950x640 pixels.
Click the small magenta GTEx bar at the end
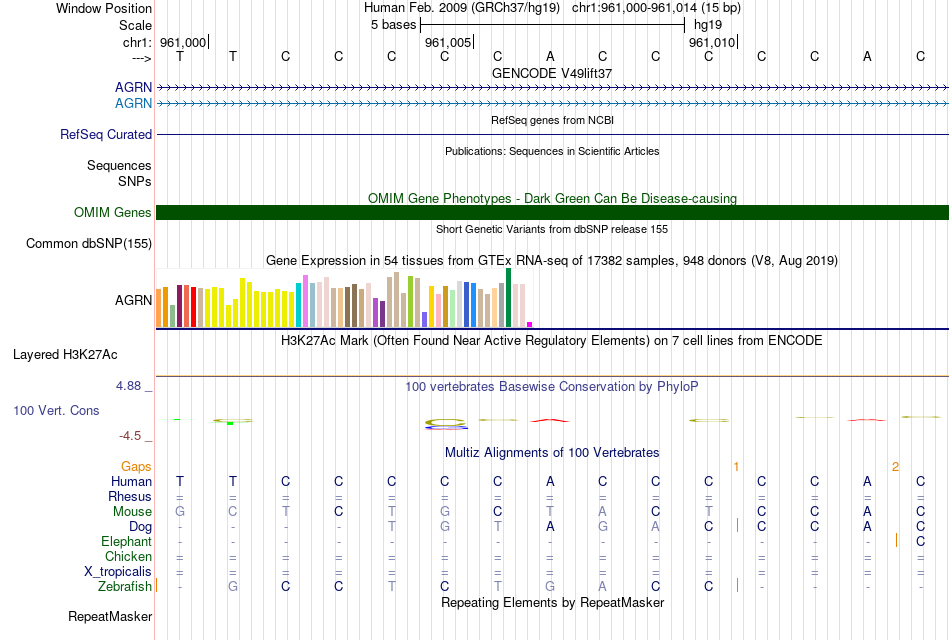click(x=530, y=325)
